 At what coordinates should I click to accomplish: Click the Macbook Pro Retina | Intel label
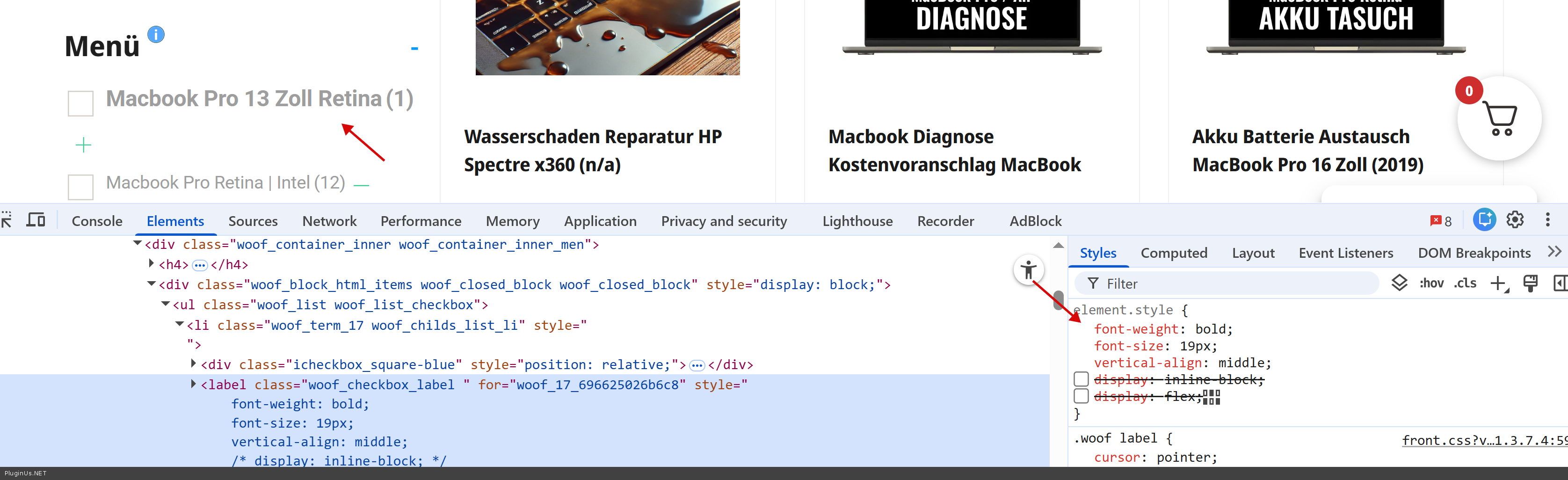coord(225,183)
